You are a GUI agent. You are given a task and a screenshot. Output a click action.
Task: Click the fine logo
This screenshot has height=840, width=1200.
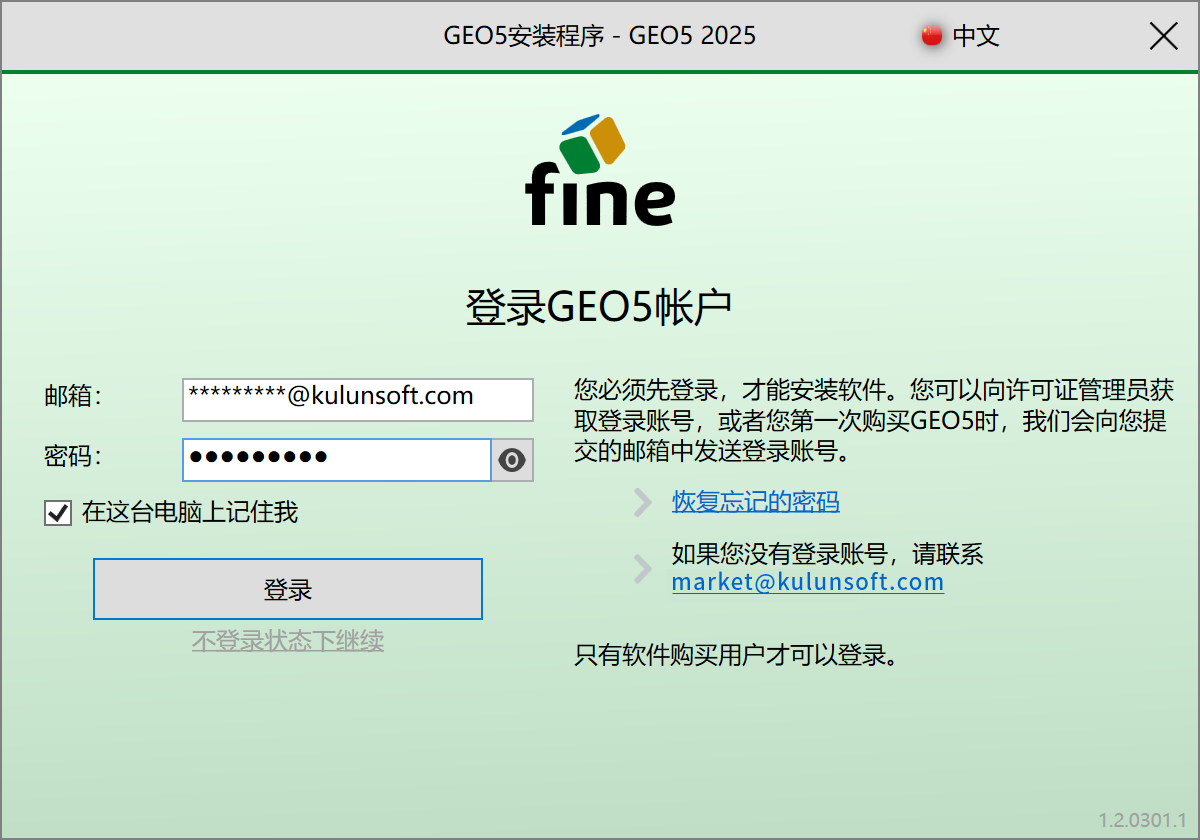[x=600, y=169]
